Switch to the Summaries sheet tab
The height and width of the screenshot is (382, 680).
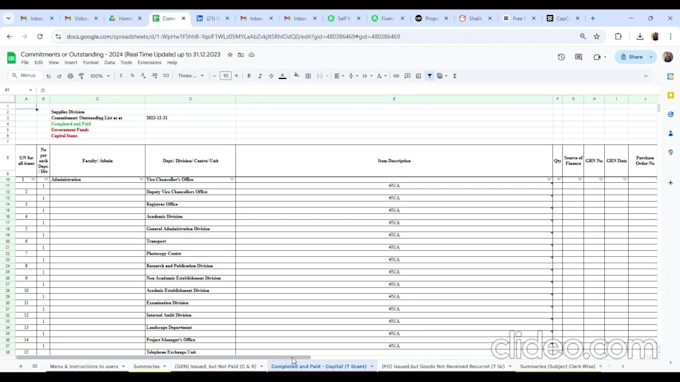click(x=147, y=366)
